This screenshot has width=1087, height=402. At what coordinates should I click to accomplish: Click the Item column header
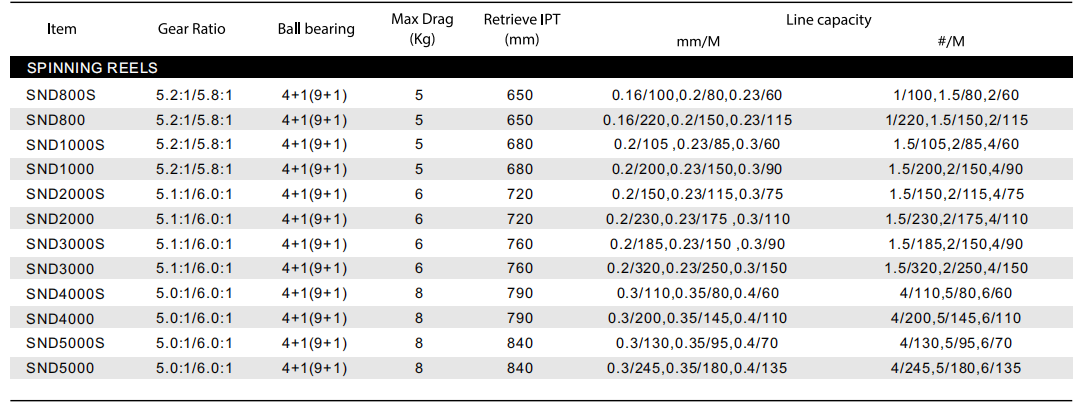[61, 29]
